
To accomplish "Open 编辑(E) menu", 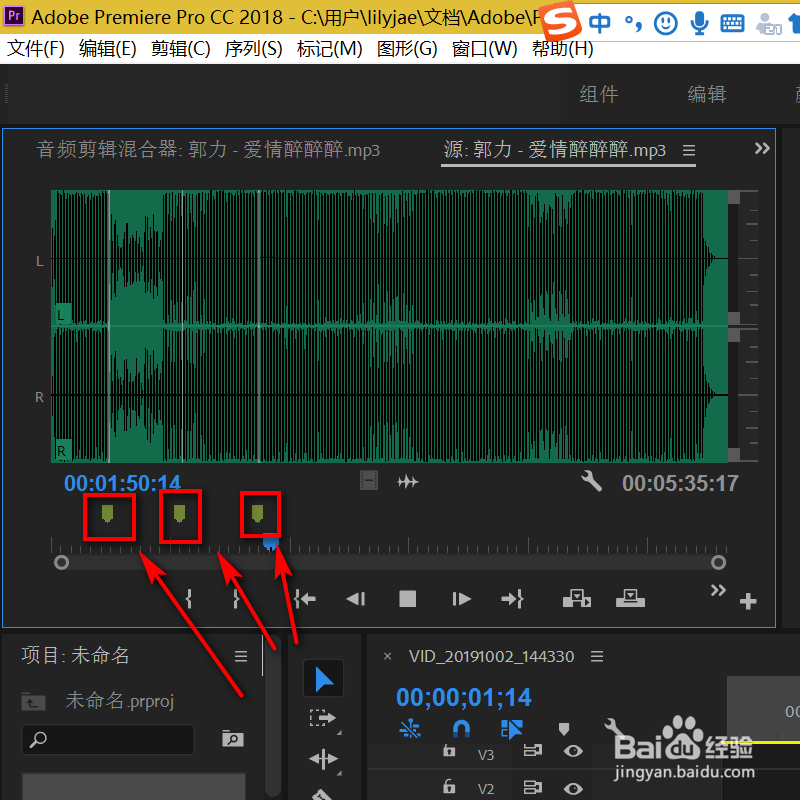I will (108, 49).
